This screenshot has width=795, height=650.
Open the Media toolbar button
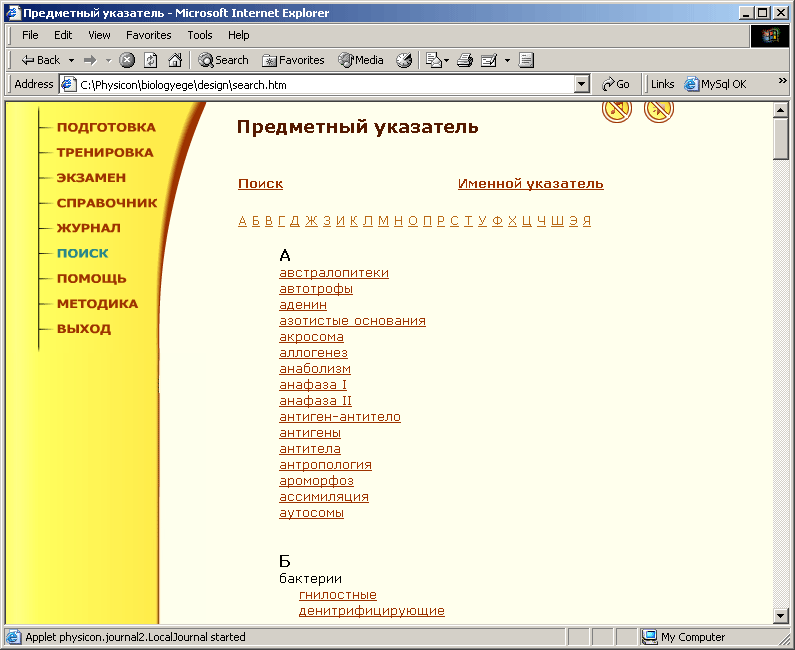click(361, 60)
